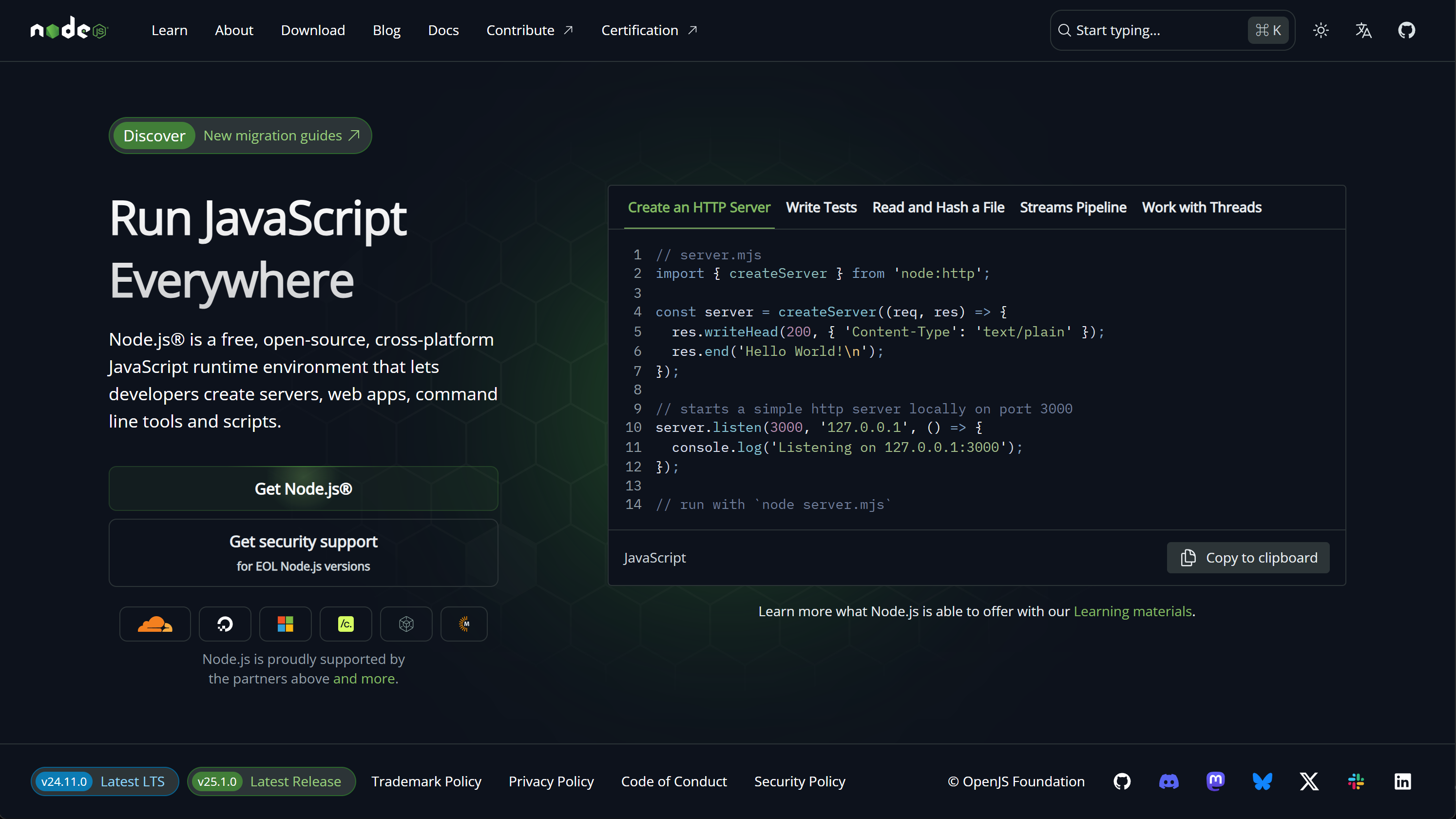1456x819 pixels.
Task: Click the v25.1.0 version badge
Action: (217, 781)
